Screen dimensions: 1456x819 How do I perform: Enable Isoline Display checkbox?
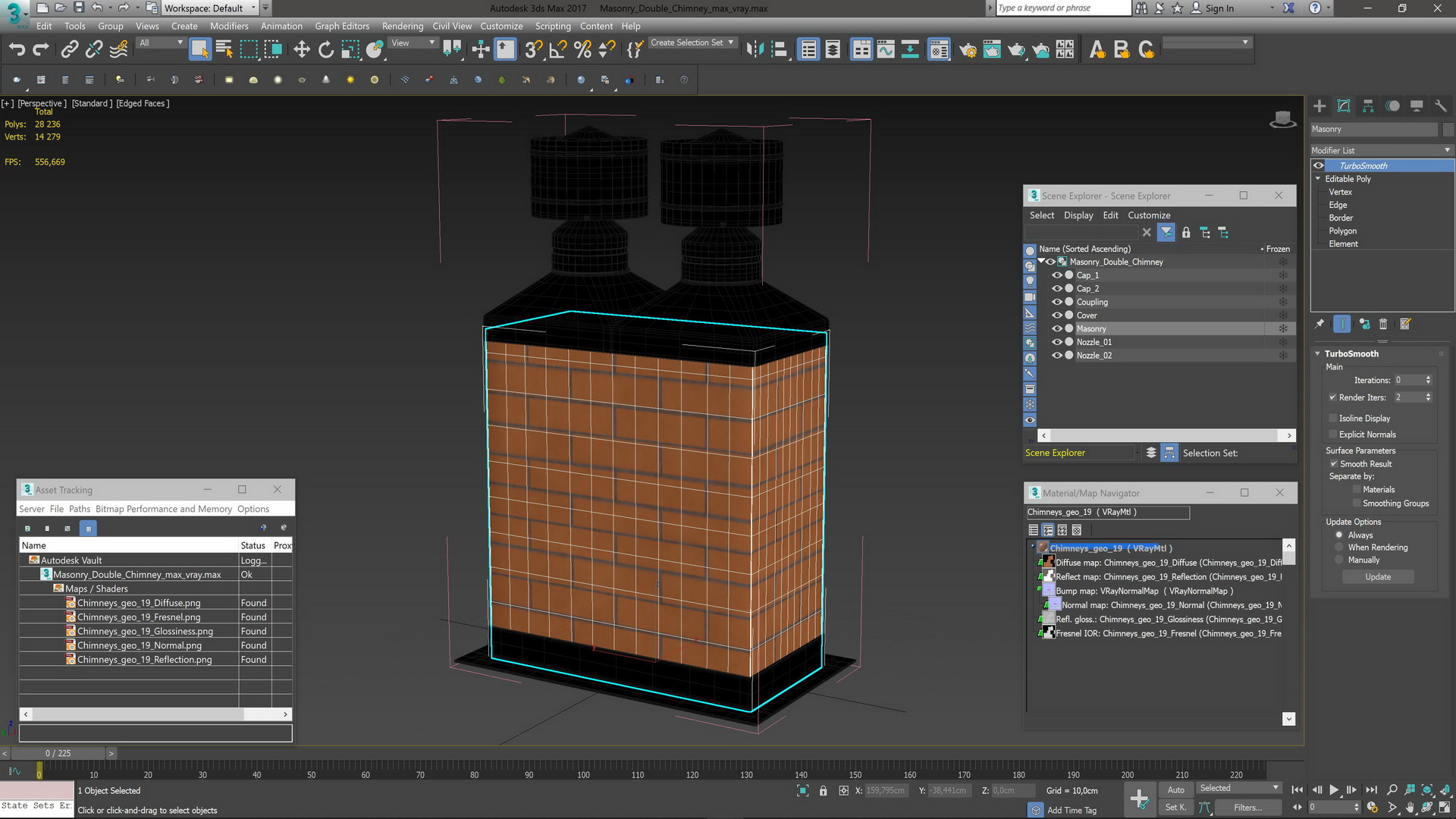pyautogui.click(x=1332, y=418)
